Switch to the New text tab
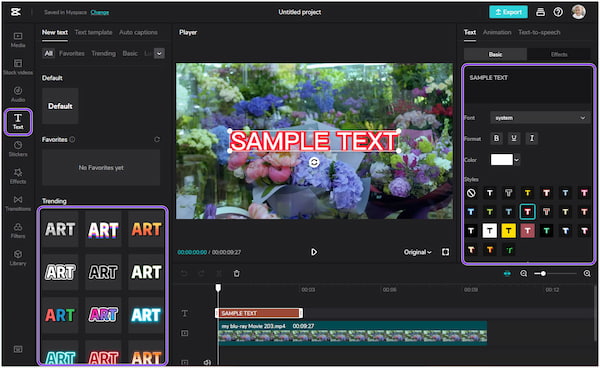600x368 pixels. pyautogui.click(x=55, y=33)
